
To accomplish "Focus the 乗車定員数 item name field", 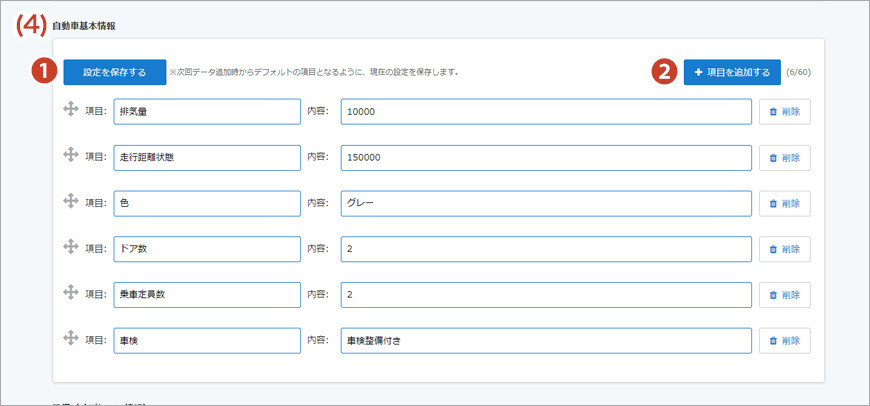I will (207, 295).
